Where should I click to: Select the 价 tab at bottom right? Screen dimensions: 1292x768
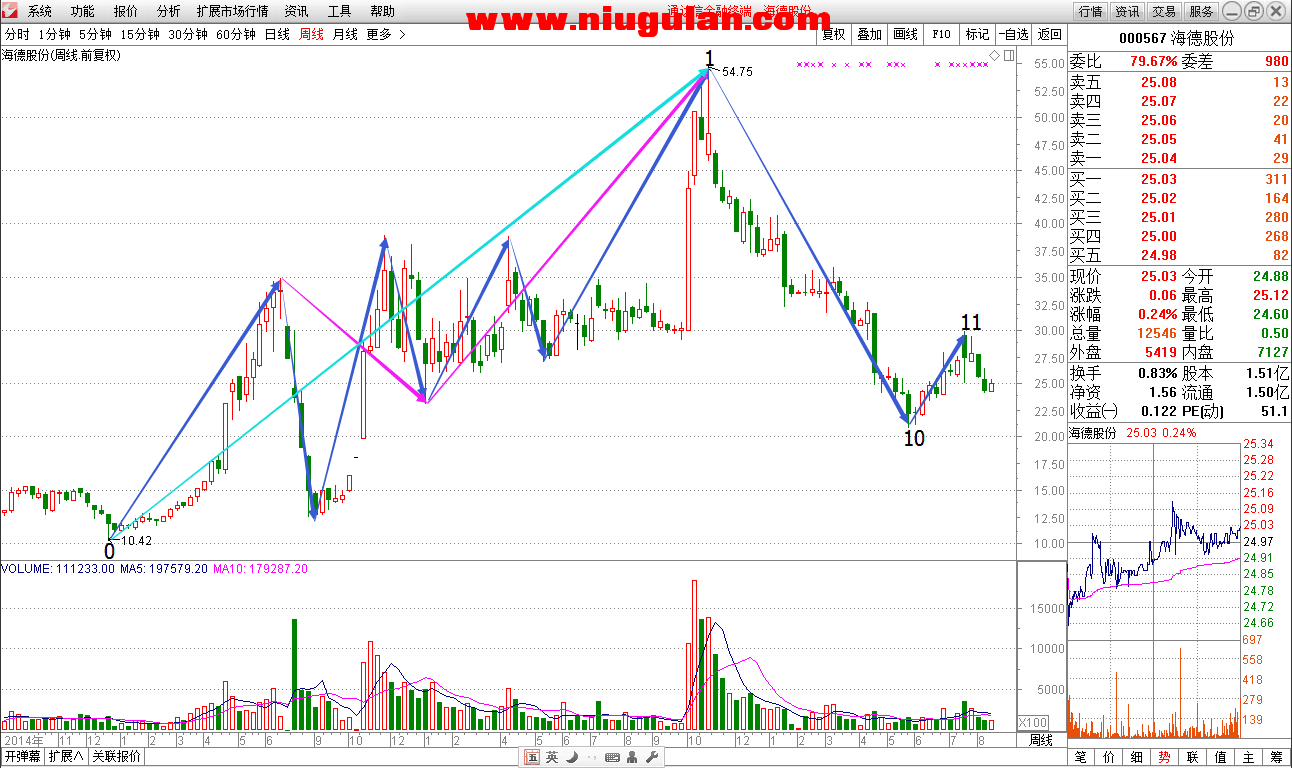pyautogui.click(x=1107, y=757)
